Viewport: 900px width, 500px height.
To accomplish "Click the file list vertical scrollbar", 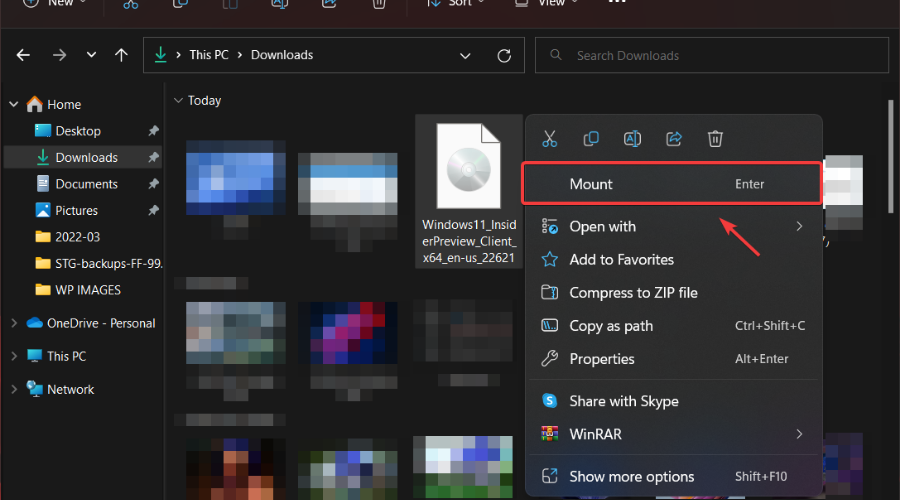I will 890,155.
